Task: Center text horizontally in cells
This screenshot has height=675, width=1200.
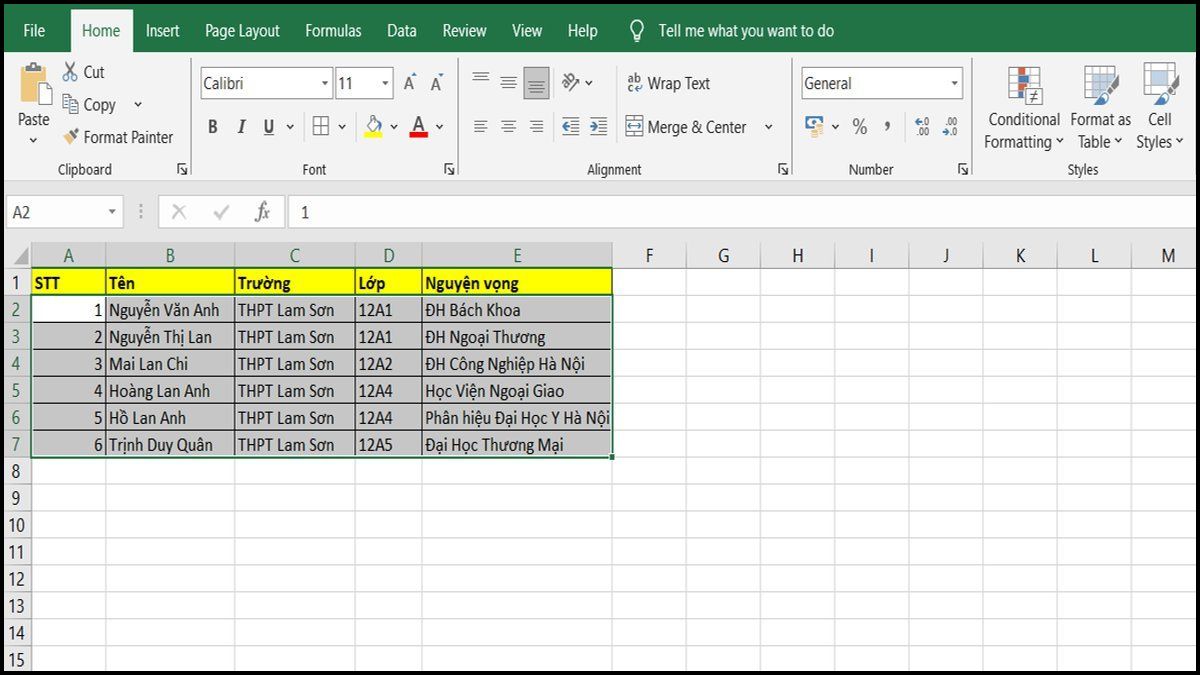Action: point(509,127)
